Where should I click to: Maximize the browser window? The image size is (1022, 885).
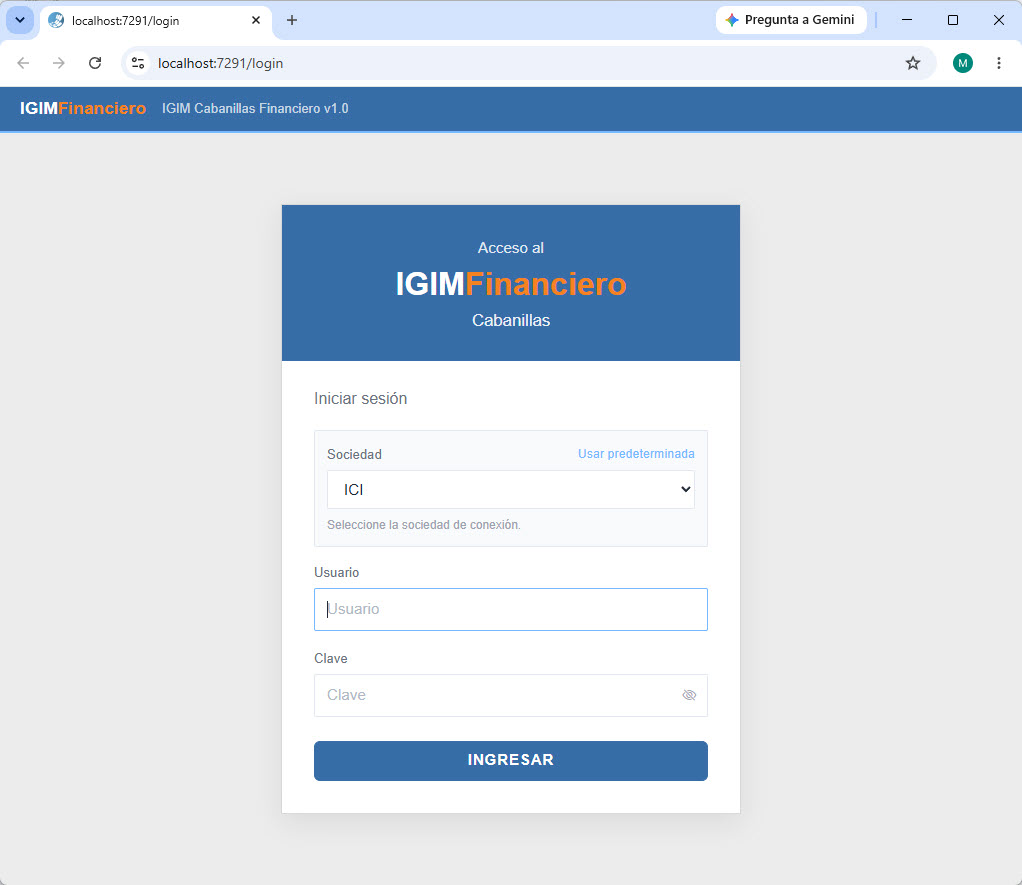952,20
